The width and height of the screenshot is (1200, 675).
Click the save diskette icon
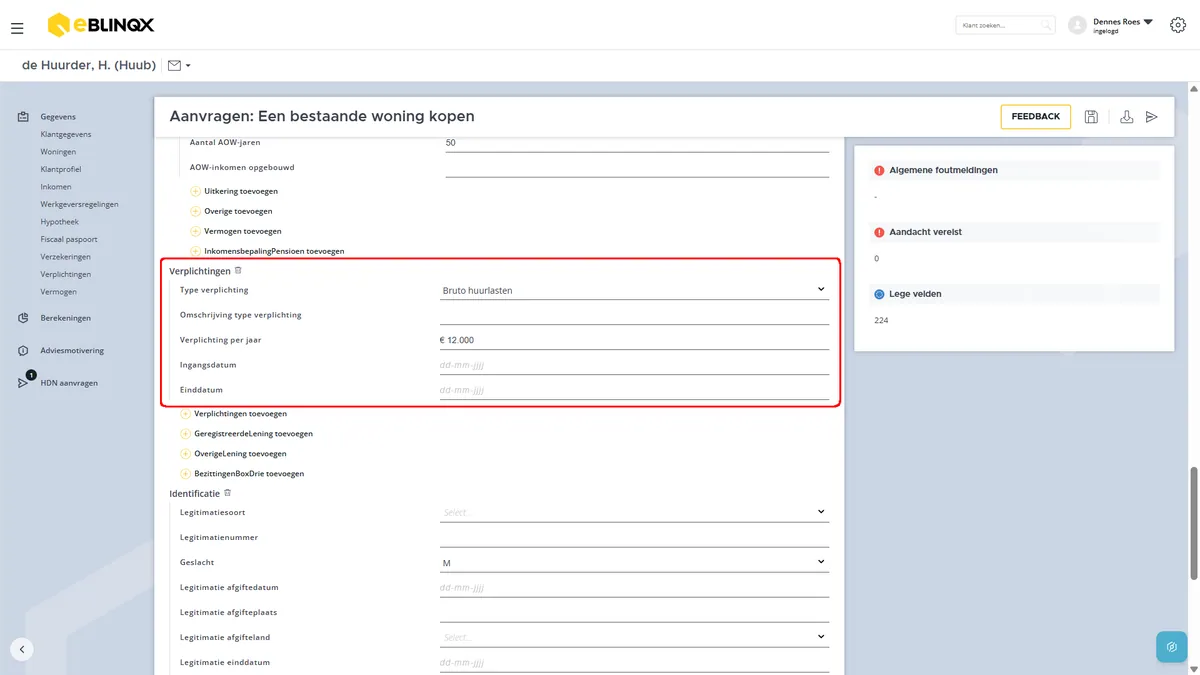(1091, 117)
